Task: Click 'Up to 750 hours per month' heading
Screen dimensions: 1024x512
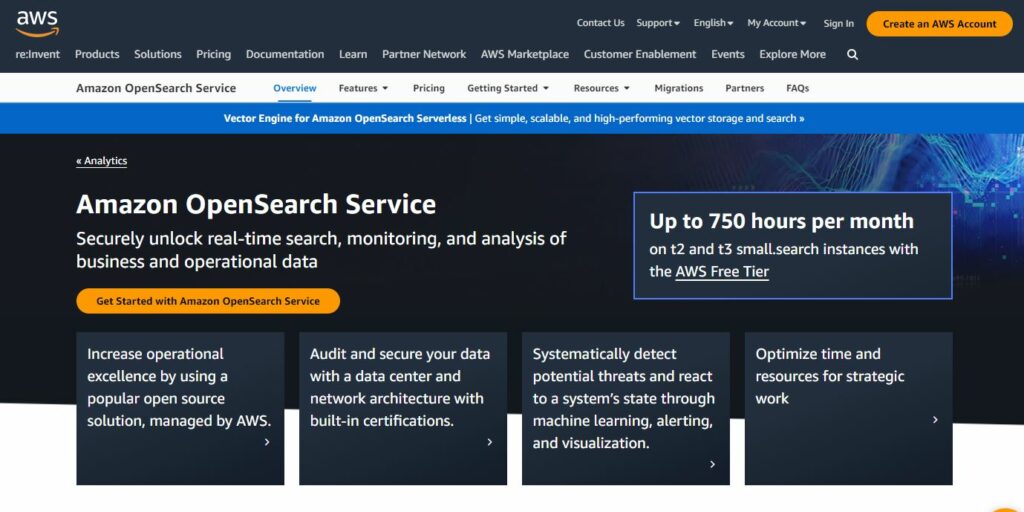Action: tap(781, 221)
